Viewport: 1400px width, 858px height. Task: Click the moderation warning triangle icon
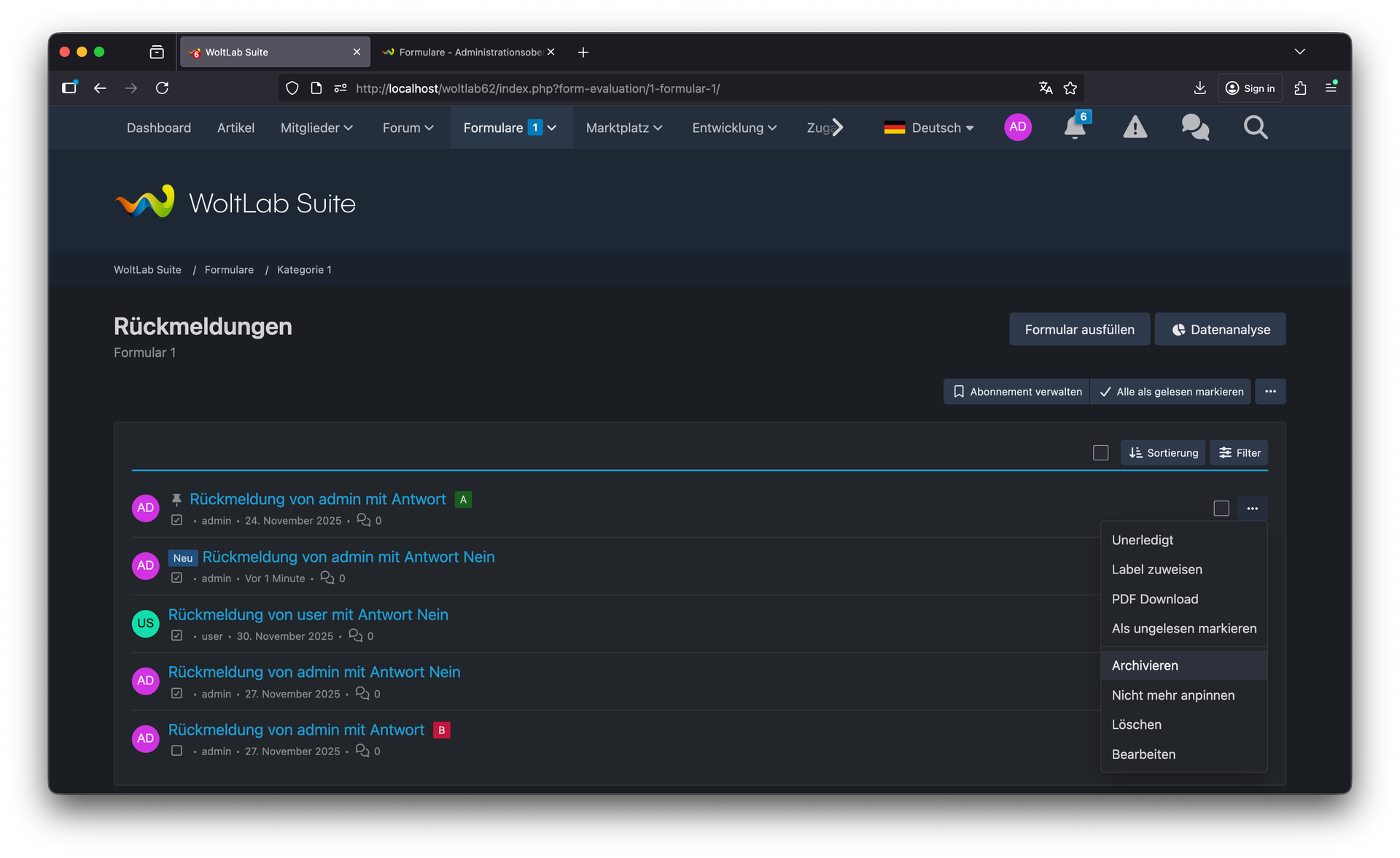coord(1135,128)
